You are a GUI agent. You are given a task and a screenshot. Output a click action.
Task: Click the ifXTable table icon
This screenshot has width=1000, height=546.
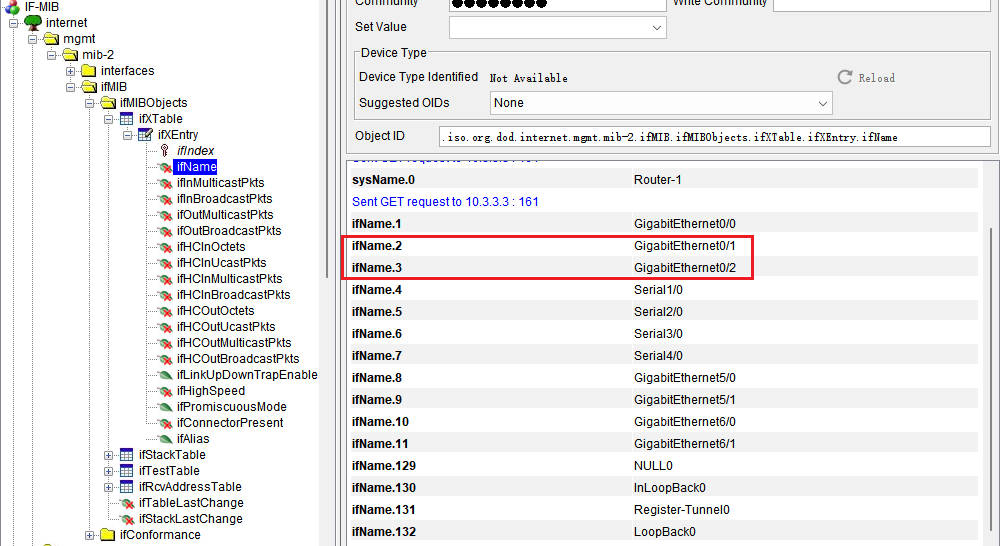coord(127,119)
